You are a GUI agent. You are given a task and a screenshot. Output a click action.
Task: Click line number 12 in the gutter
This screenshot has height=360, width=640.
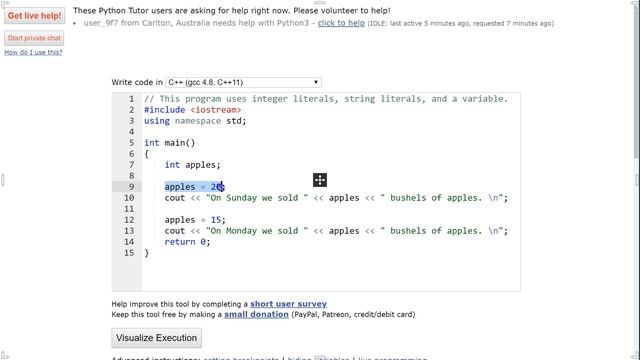point(129,220)
